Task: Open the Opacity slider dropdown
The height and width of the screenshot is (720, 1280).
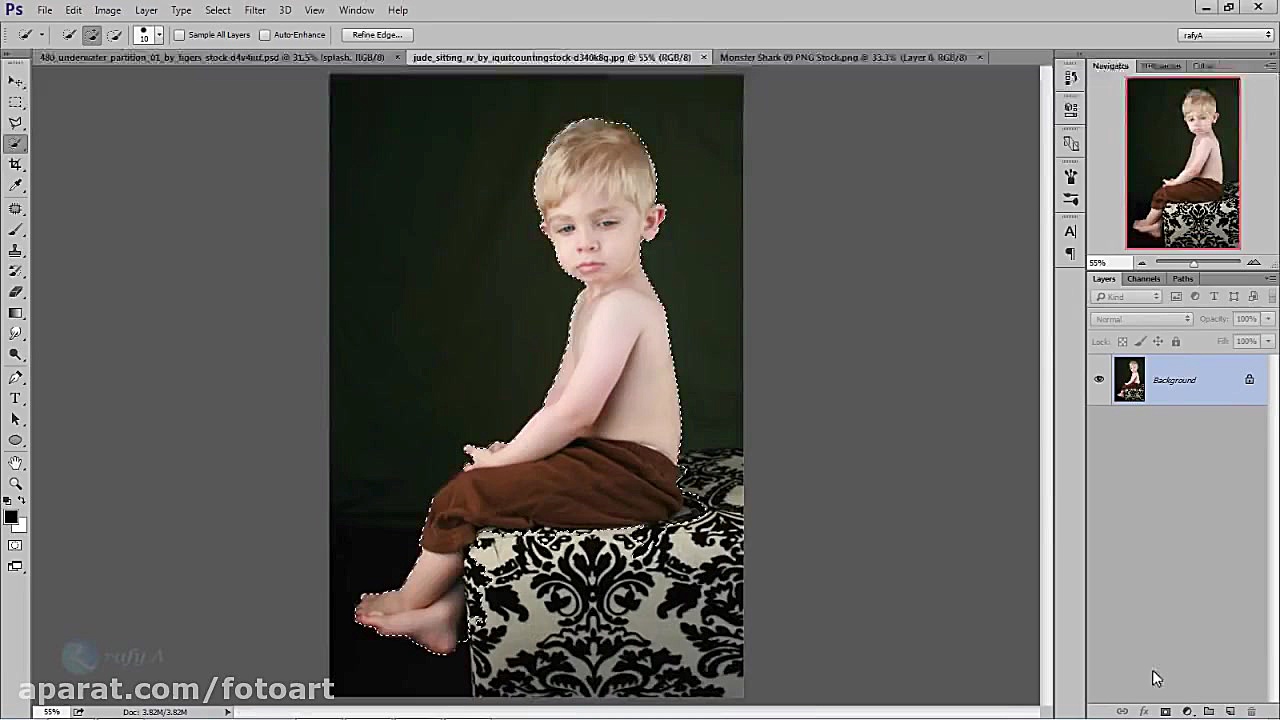Action: (x=1268, y=319)
